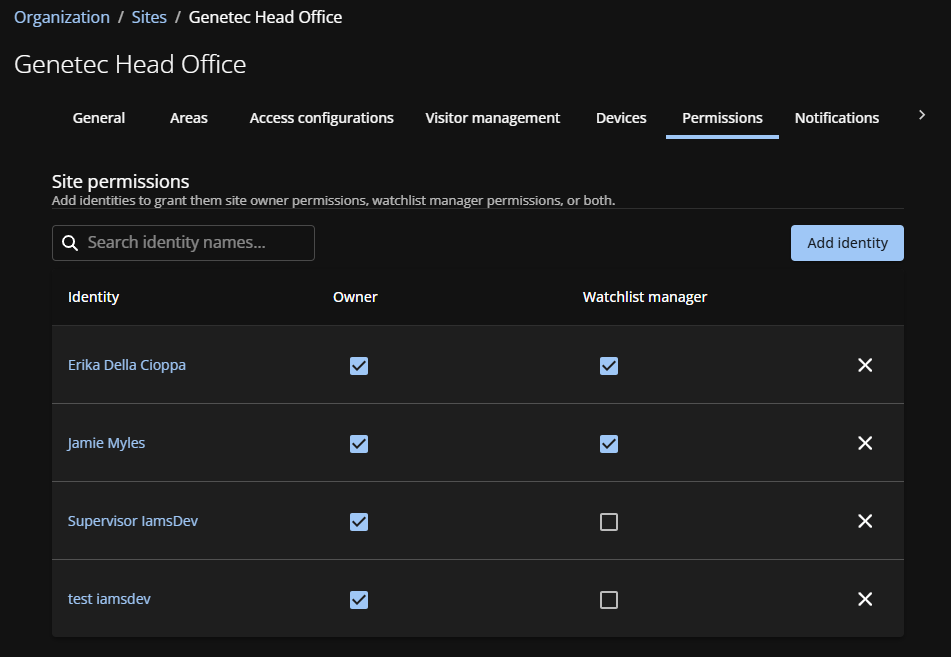
Task: Show more tabs with right chevron
Action: point(922,116)
